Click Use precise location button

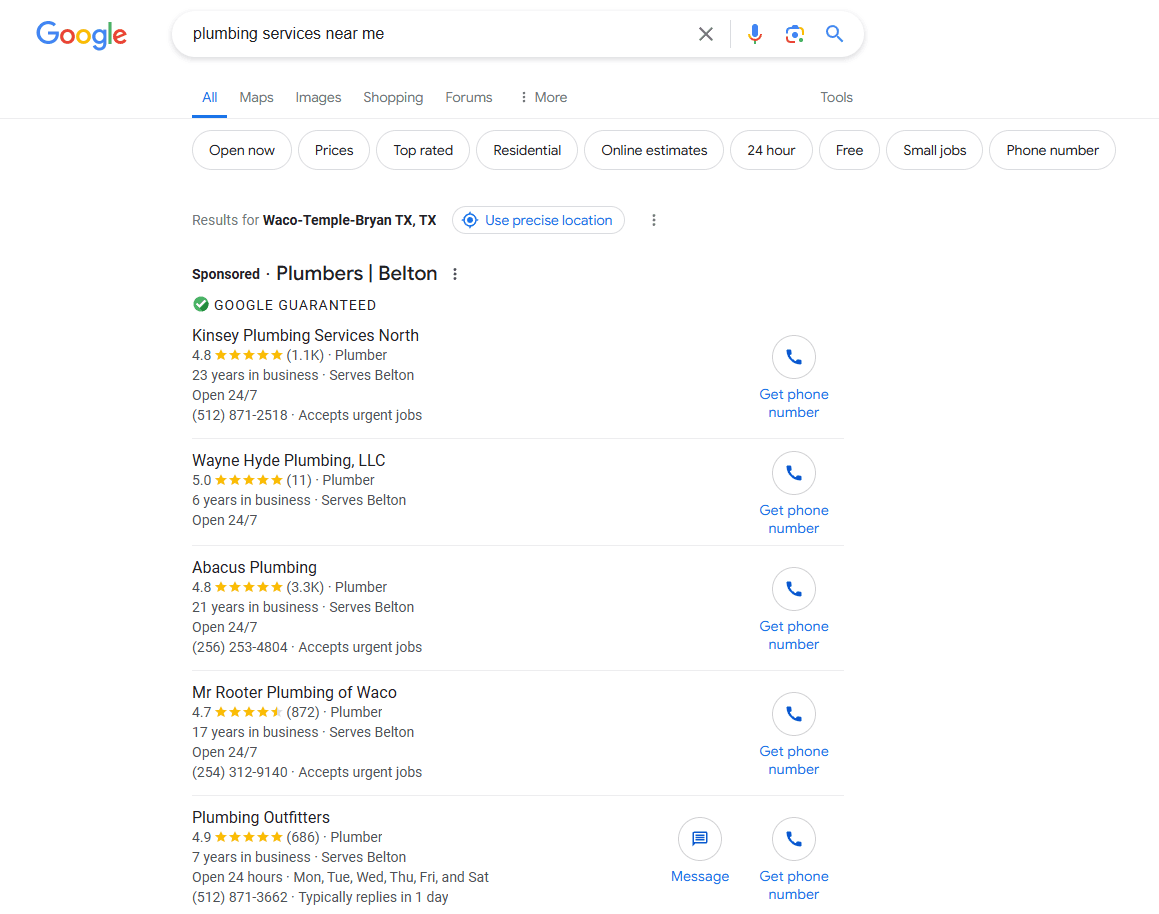538,220
